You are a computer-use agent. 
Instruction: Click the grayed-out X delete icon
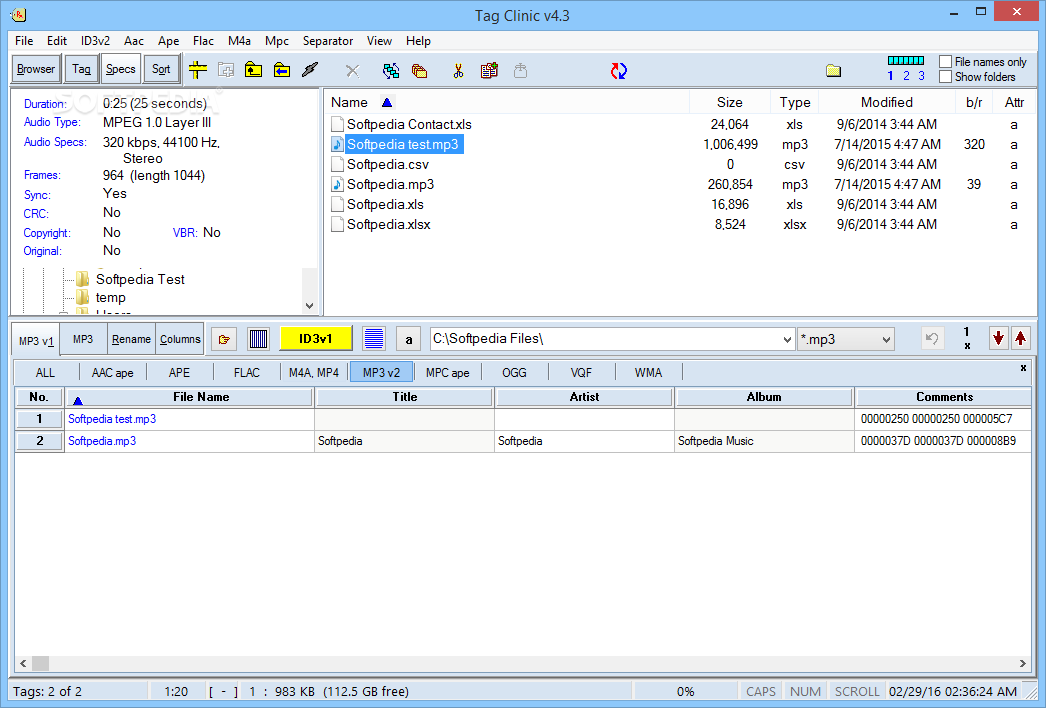coord(352,70)
